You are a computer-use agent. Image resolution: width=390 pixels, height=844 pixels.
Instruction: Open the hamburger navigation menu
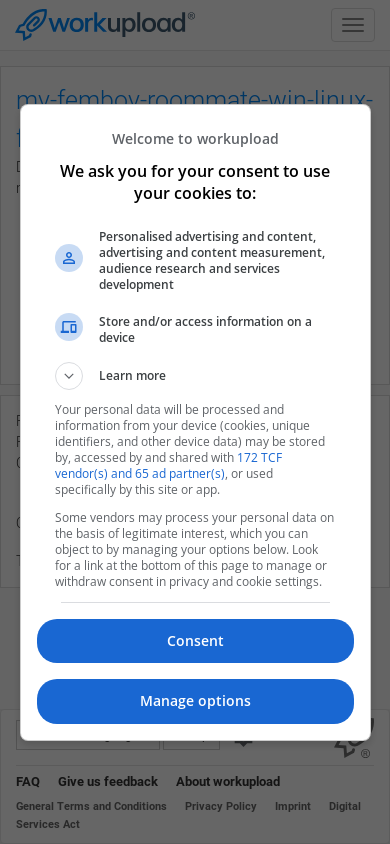[353, 25]
